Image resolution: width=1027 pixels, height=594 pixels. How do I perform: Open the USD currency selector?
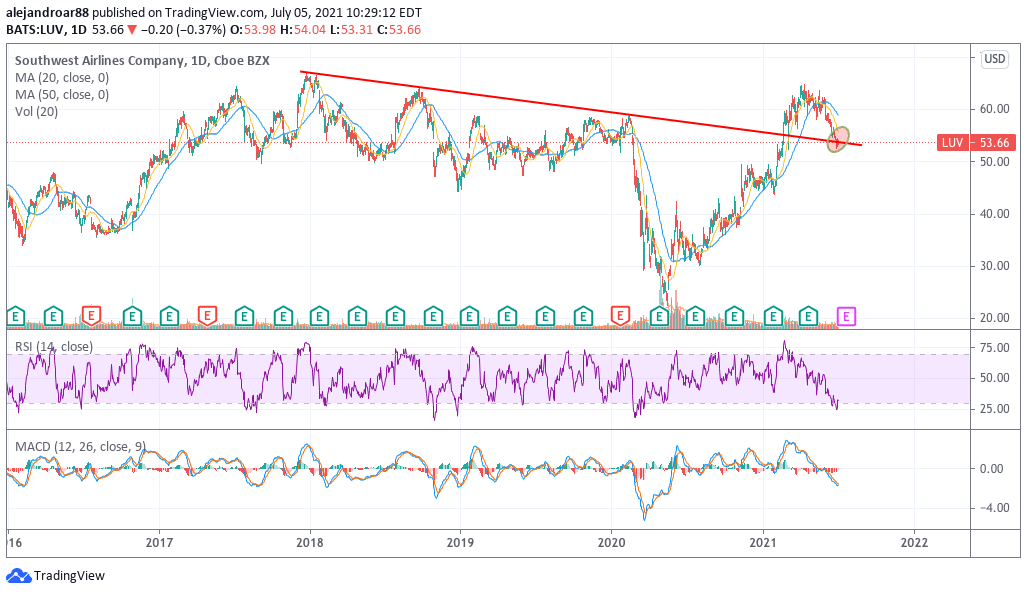(x=994, y=59)
